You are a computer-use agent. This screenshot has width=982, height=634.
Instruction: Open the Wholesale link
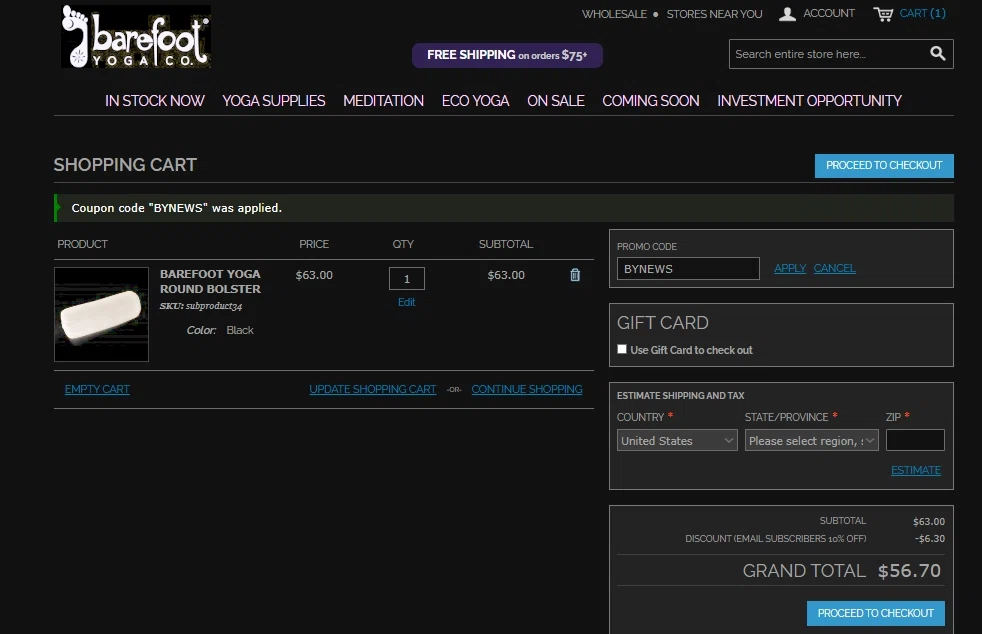point(614,14)
